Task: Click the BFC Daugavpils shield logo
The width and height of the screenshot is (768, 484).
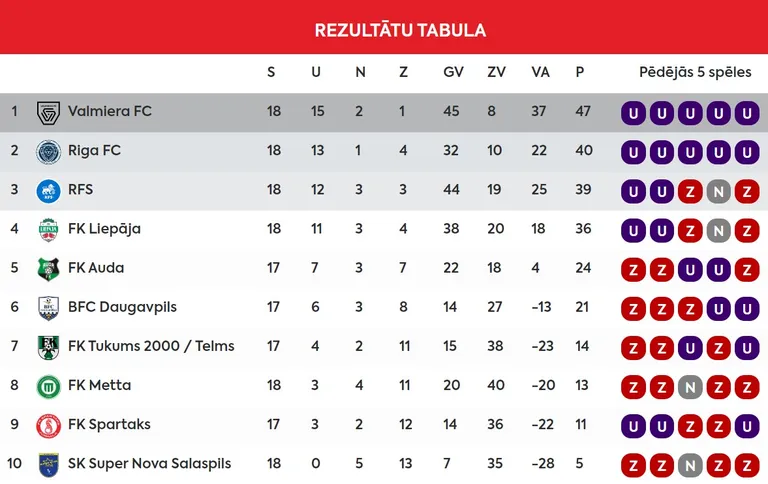Action: click(x=48, y=308)
